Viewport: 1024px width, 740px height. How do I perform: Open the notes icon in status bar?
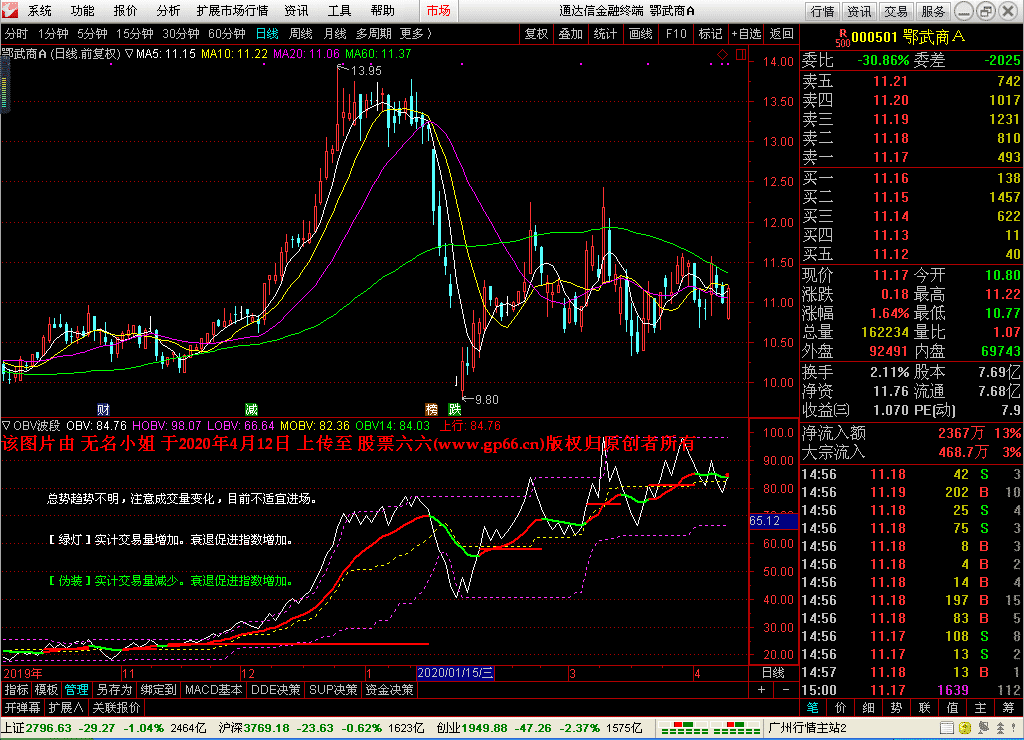(x=946, y=728)
